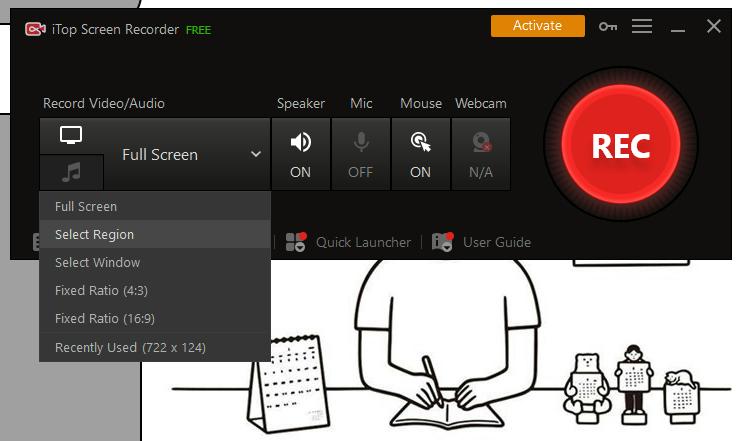The image size is (748, 441).
Task: Choose Full Screen from the dropdown list
Action: [x=155, y=206]
